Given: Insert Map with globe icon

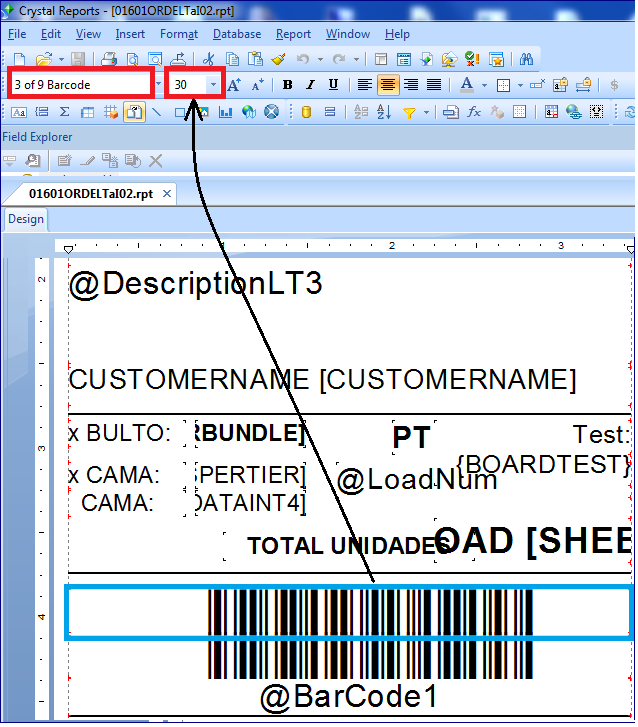Looking at the screenshot, I should pos(249,112).
